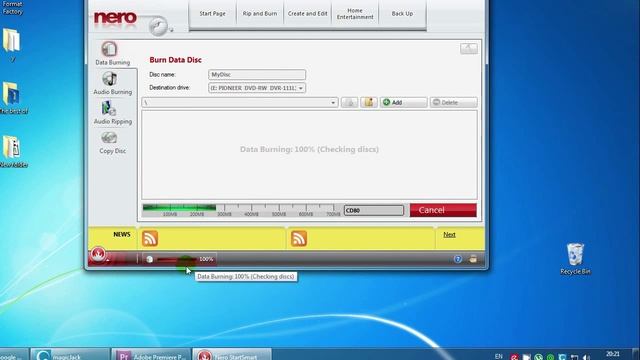
Task: Select the Copy Disc icon
Action: (109, 138)
